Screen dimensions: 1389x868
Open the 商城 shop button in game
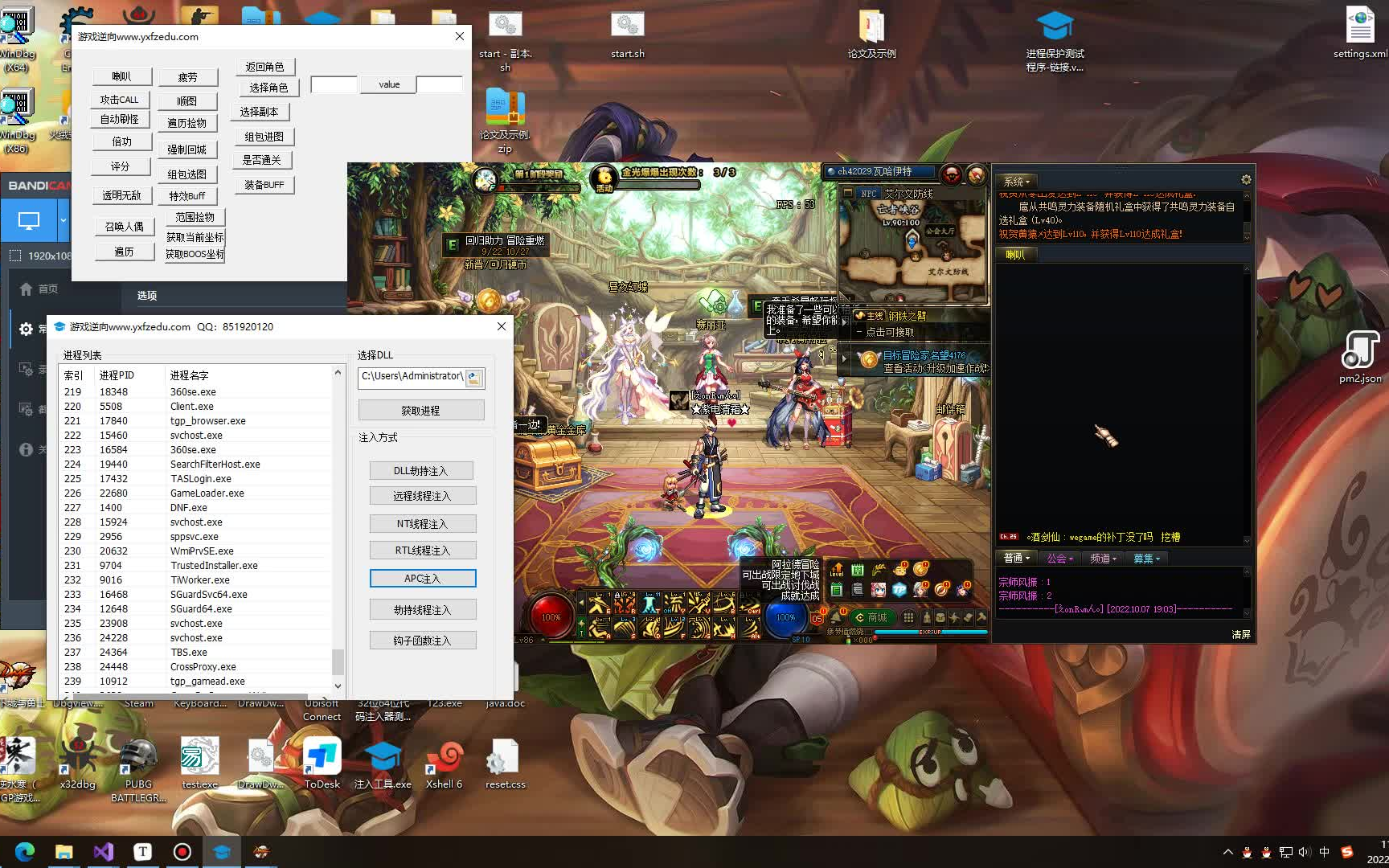(x=872, y=617)
